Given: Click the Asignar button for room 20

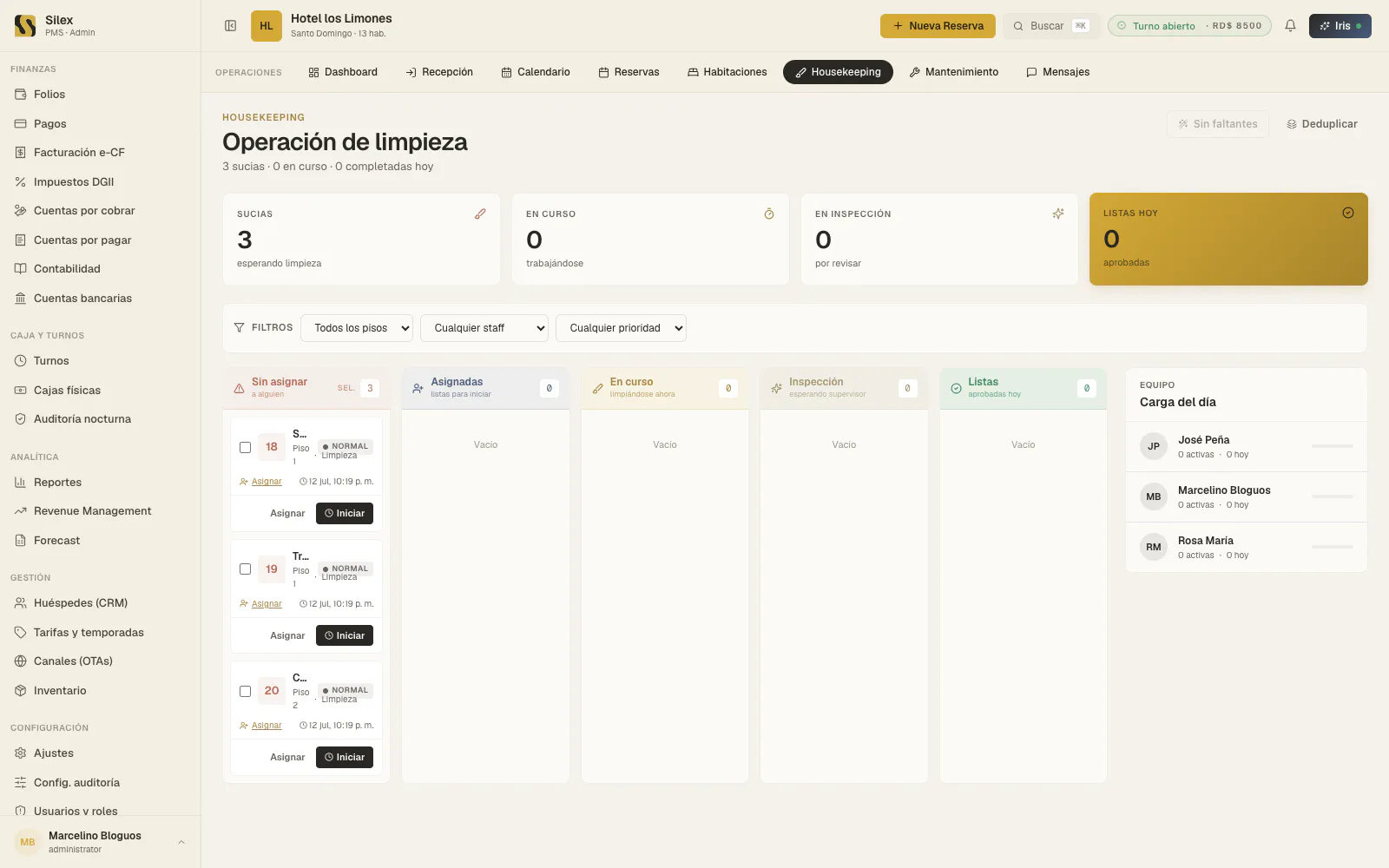Looking at the screenshot, I should pos(287,758).
